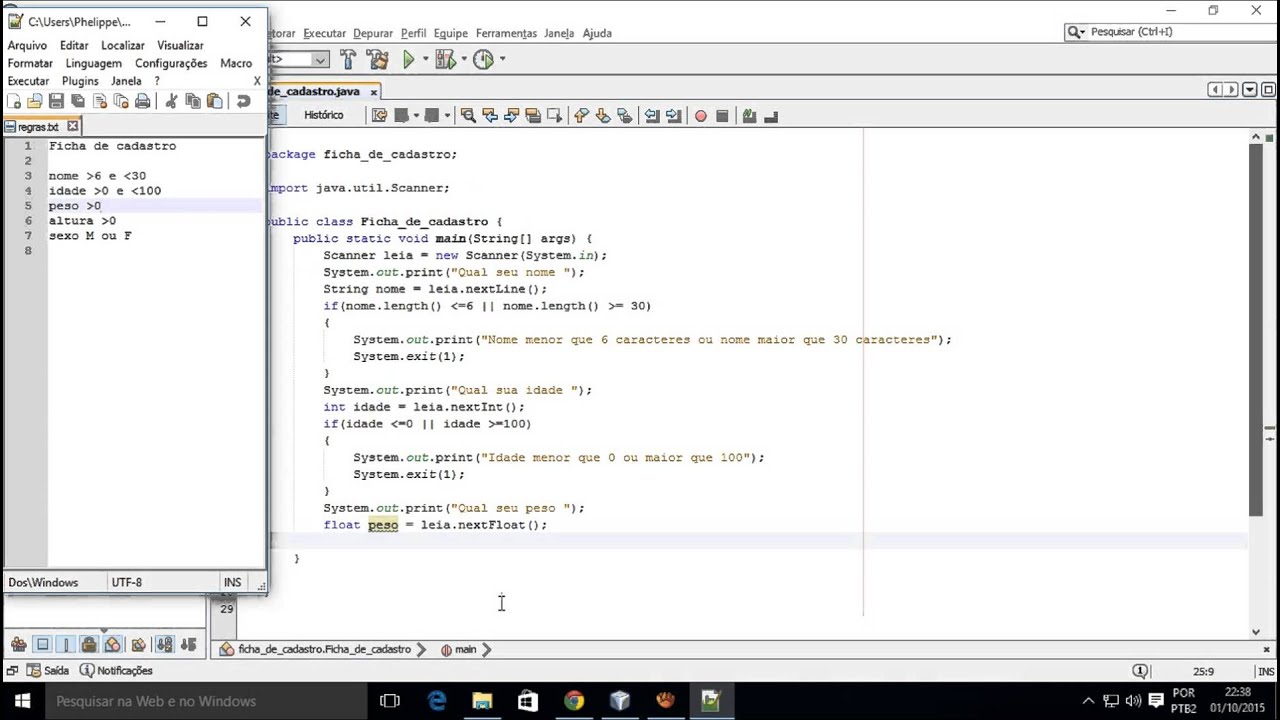Image resolution: width=1280 pixels, height=720 pixels.
Task: Run the project with green play icon
Action: click(x=408, y=59)
